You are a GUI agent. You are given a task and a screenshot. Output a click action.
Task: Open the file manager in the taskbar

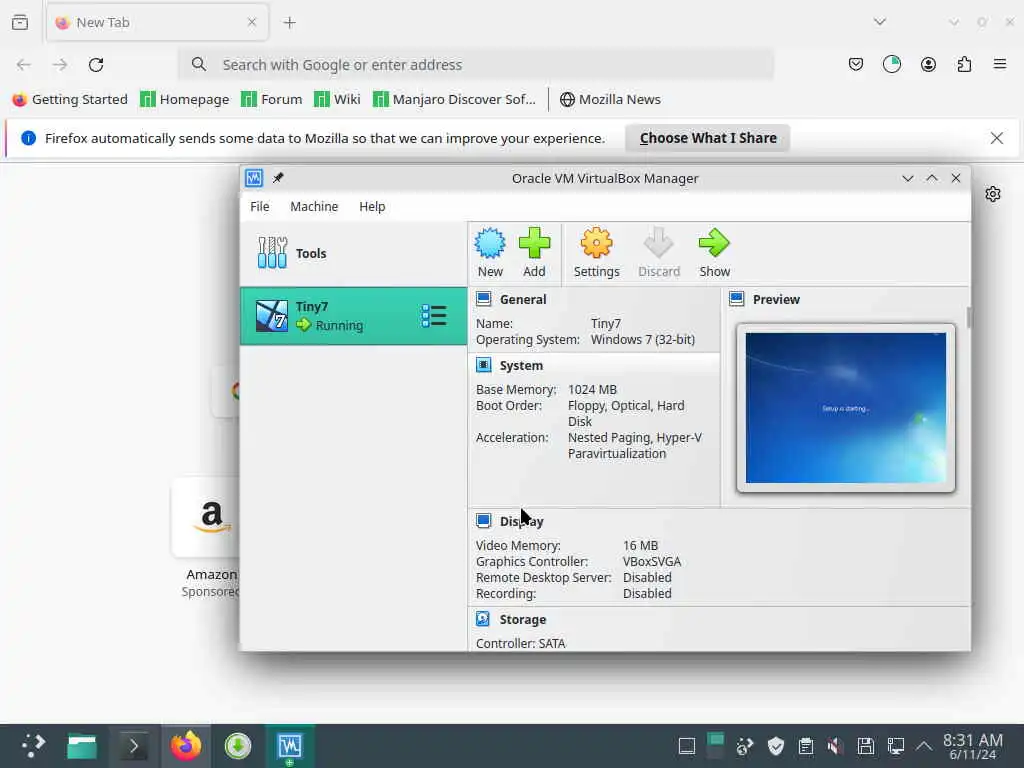[x=82, y=746]
